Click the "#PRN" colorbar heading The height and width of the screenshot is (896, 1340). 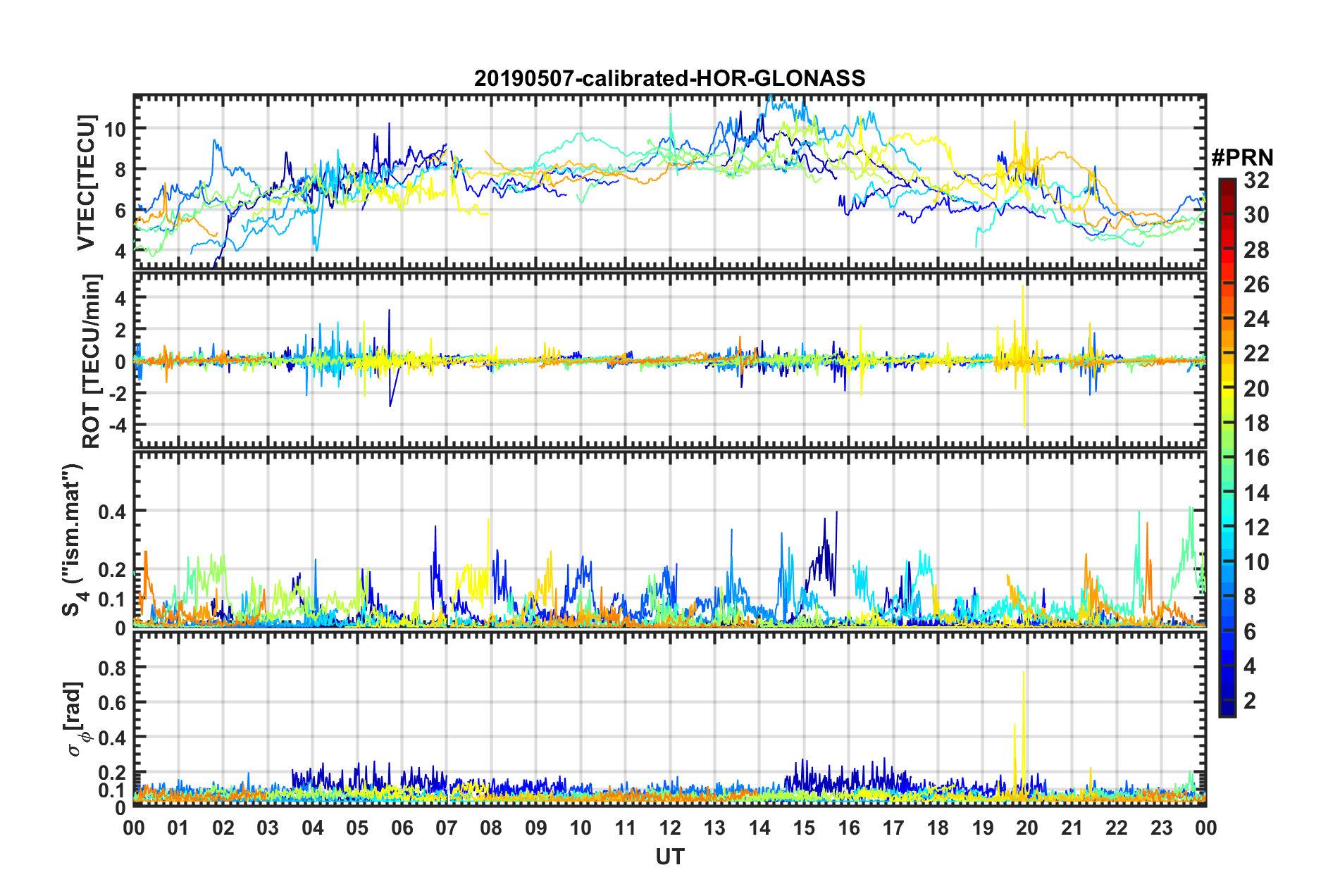pyautogui.click(x=1242, y=158)
